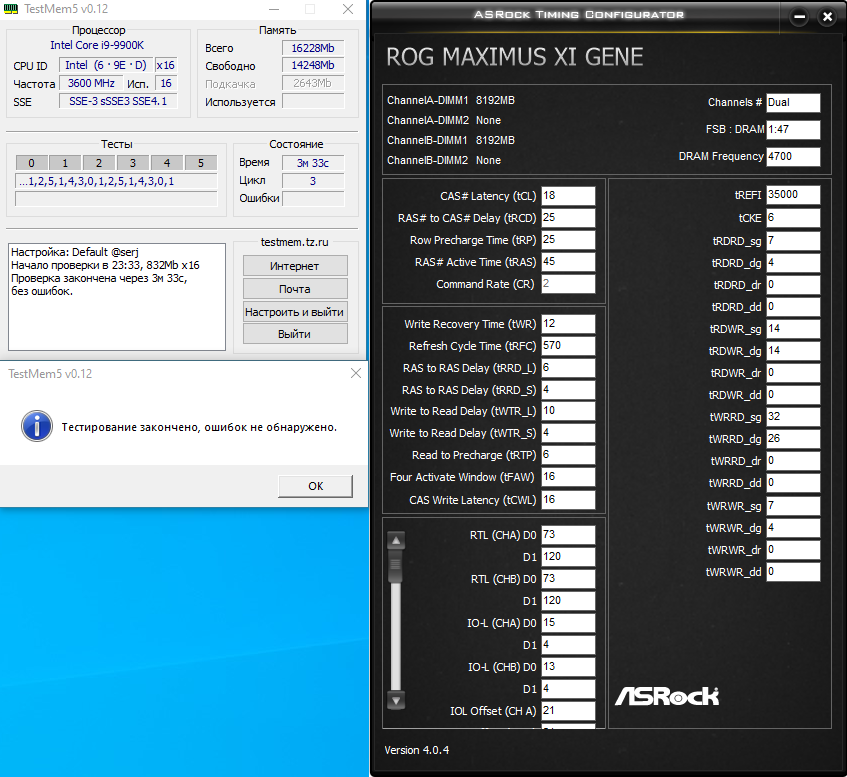
Task: Click the Настроить и выйти button
Action: tap(294, 312)
